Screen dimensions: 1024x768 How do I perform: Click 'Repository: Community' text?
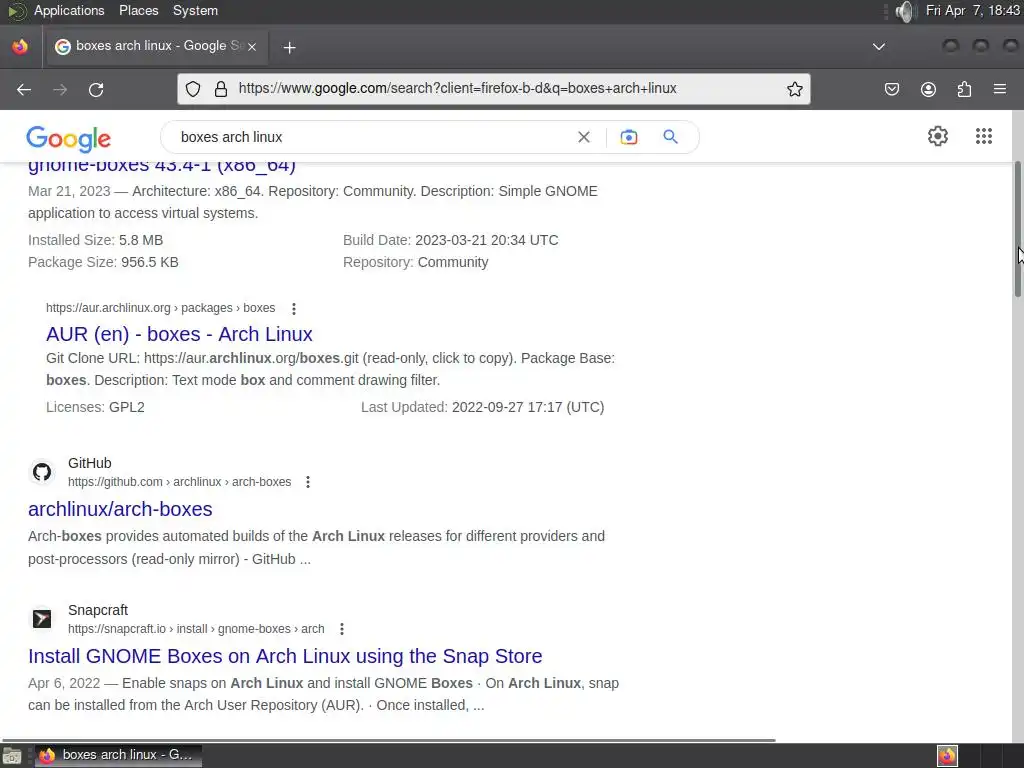coord(415,263)
